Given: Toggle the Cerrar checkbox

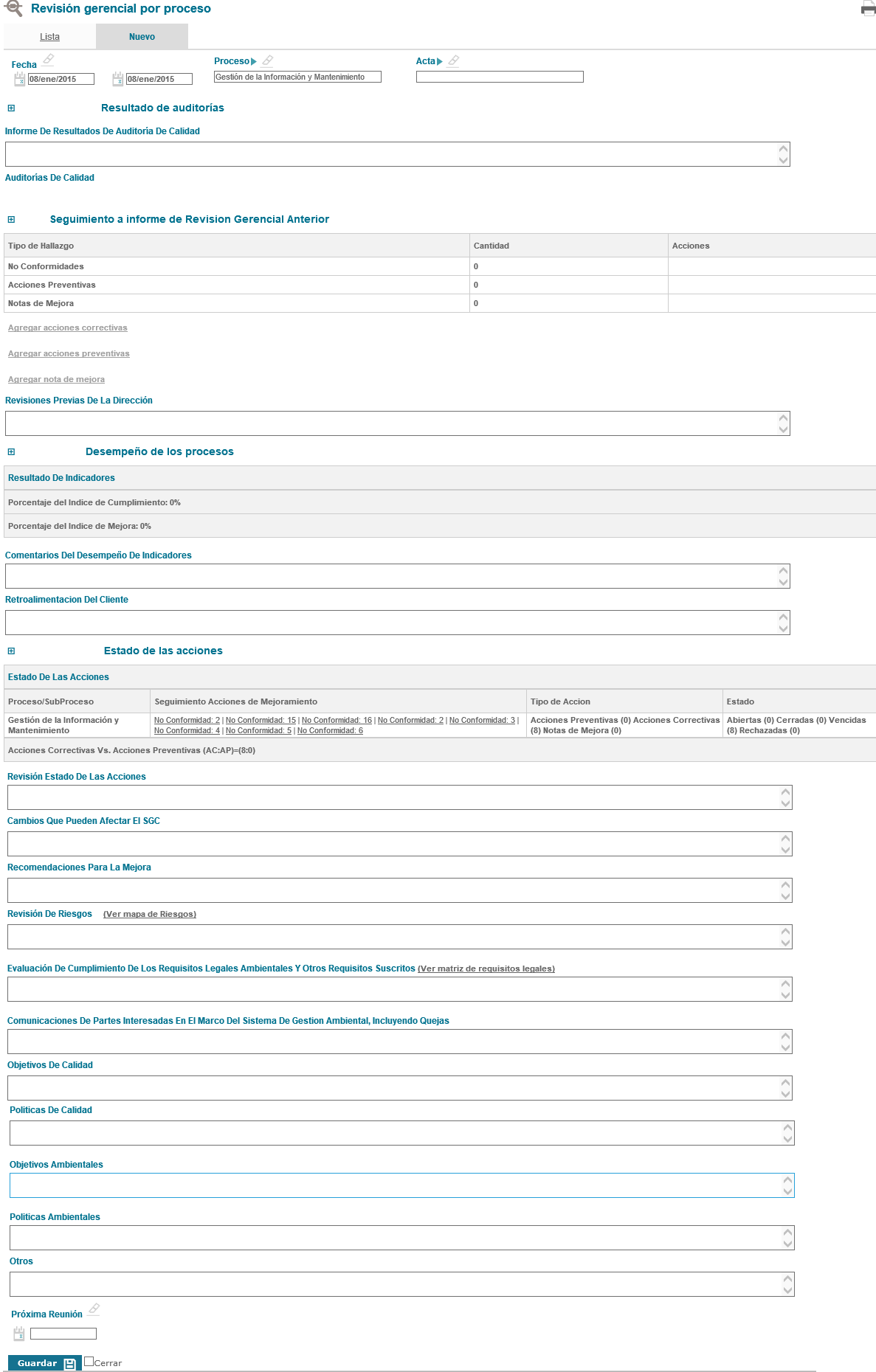Looking at the screenshot, I should click(x=89, y=1362).
